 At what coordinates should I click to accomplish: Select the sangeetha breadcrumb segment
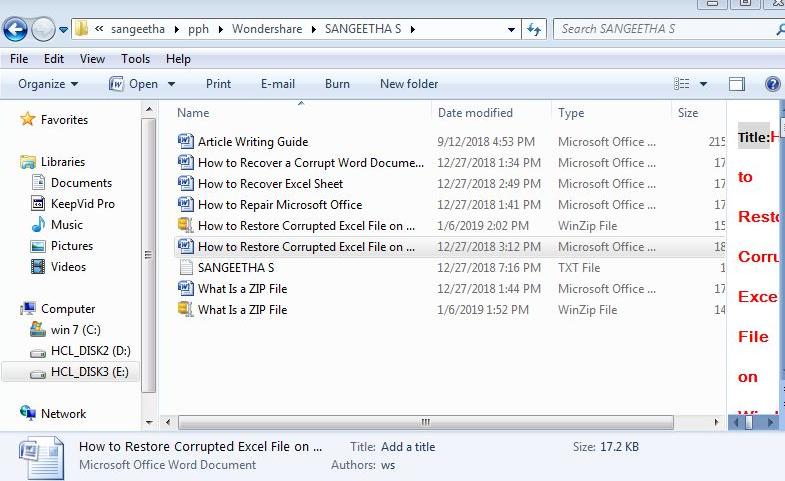138,29
